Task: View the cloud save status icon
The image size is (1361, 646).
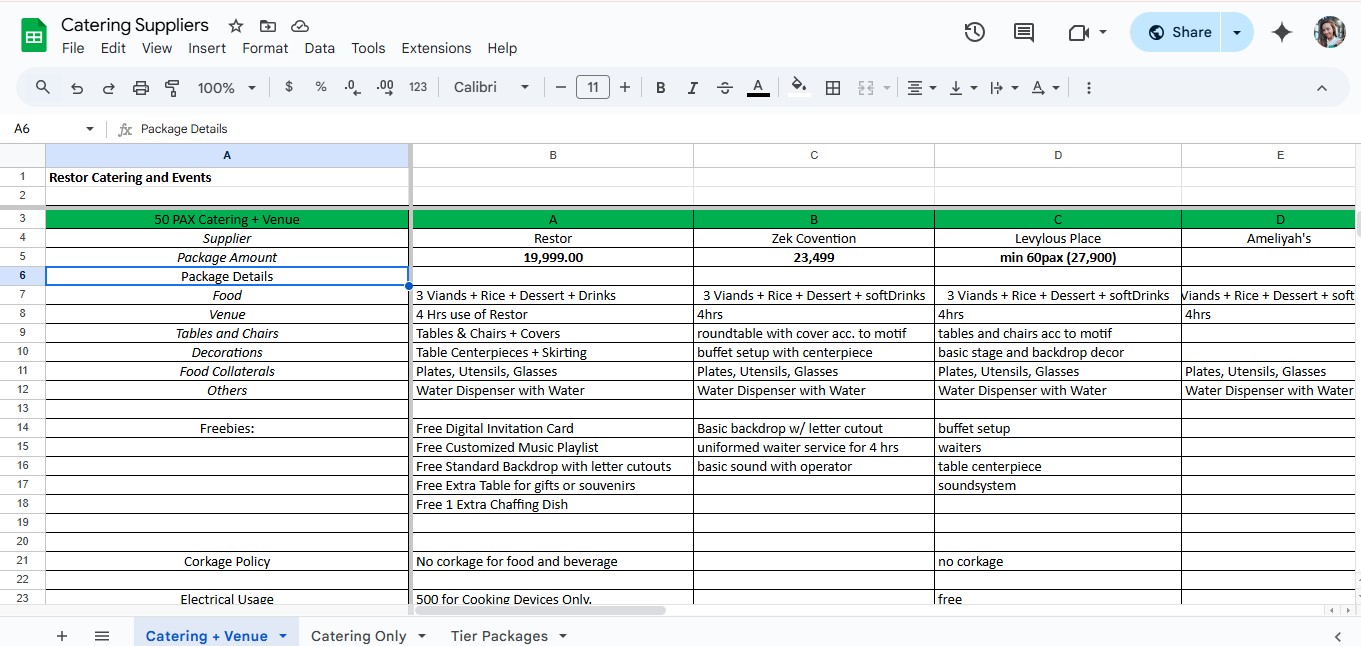Action: coord(299,26)
